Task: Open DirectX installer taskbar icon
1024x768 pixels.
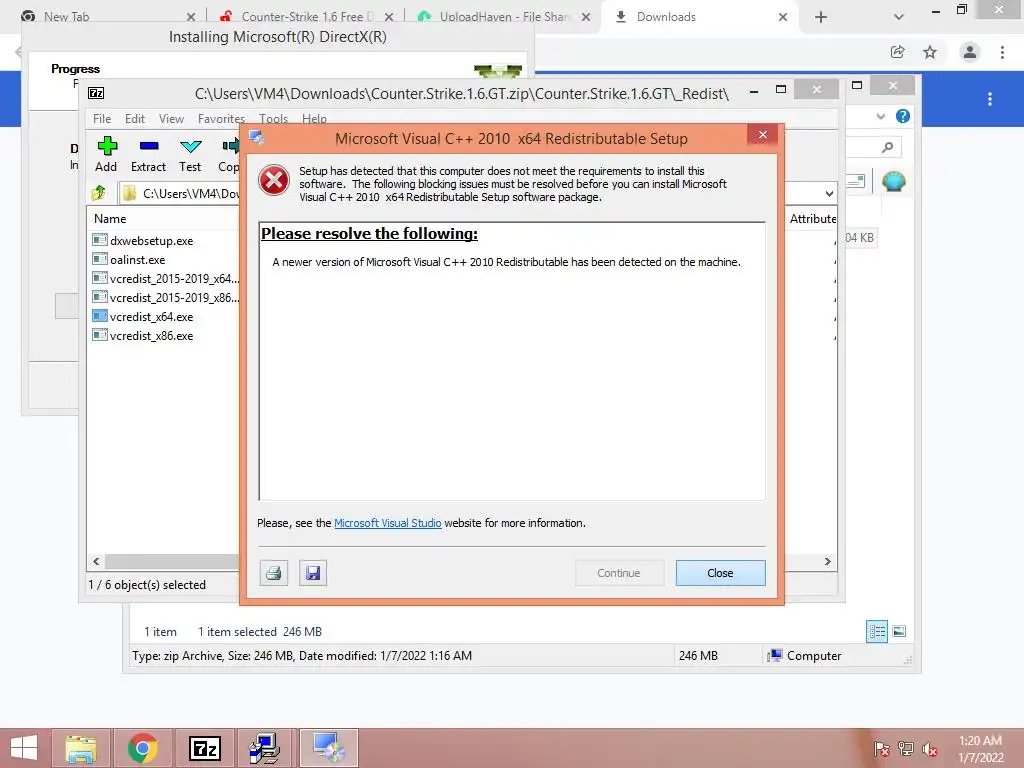Action: click(266, 748)
